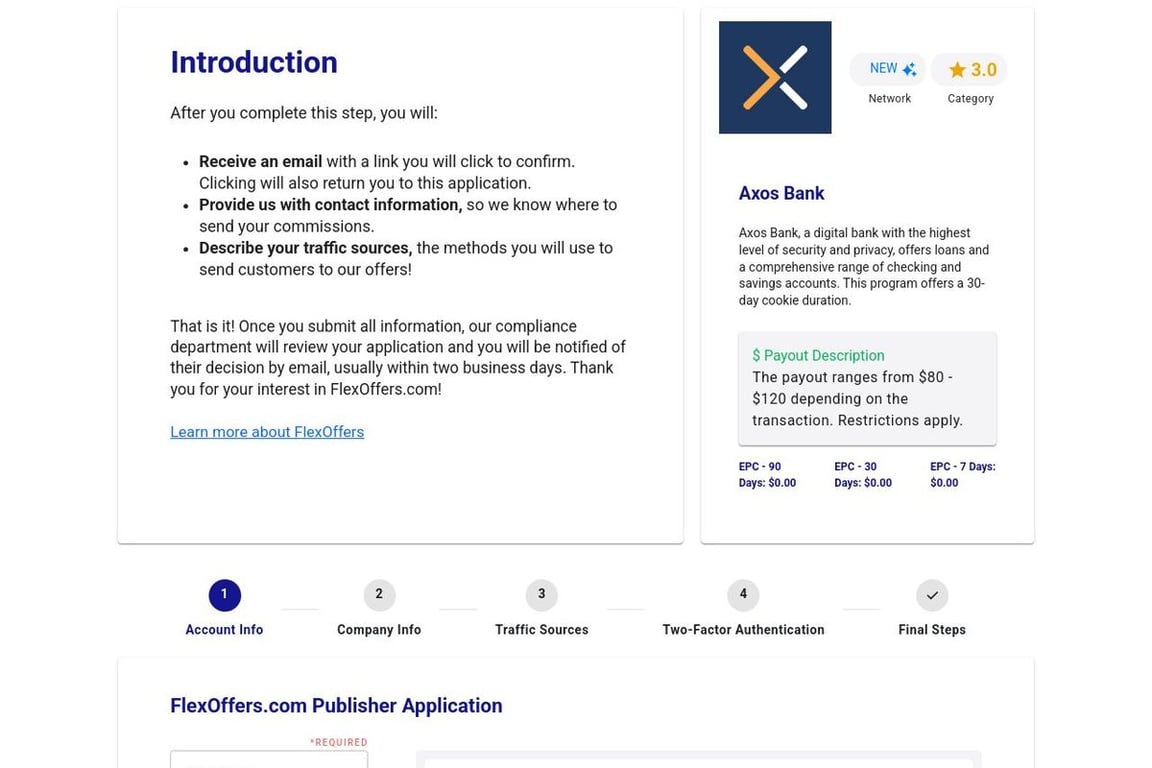Click the Final Steps checkmark circle
Image resolution: width=1152 pixels, height=768 pixels.
pyautogui.click(x=932, y=595)
